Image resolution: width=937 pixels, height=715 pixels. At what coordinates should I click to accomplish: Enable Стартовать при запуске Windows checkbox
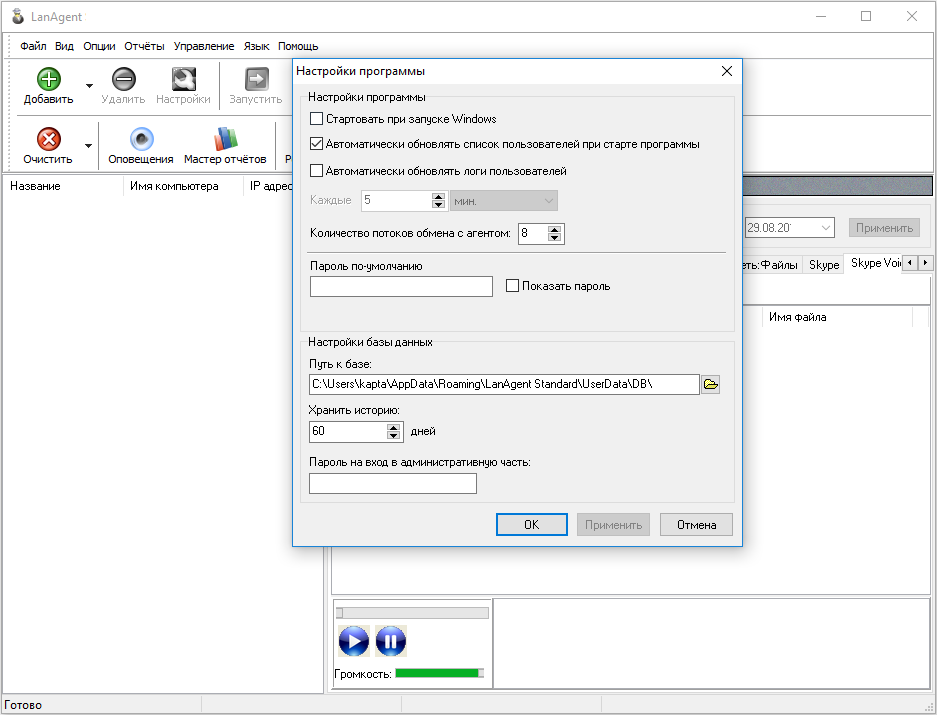pyautogui.click(x=317, y=119)
